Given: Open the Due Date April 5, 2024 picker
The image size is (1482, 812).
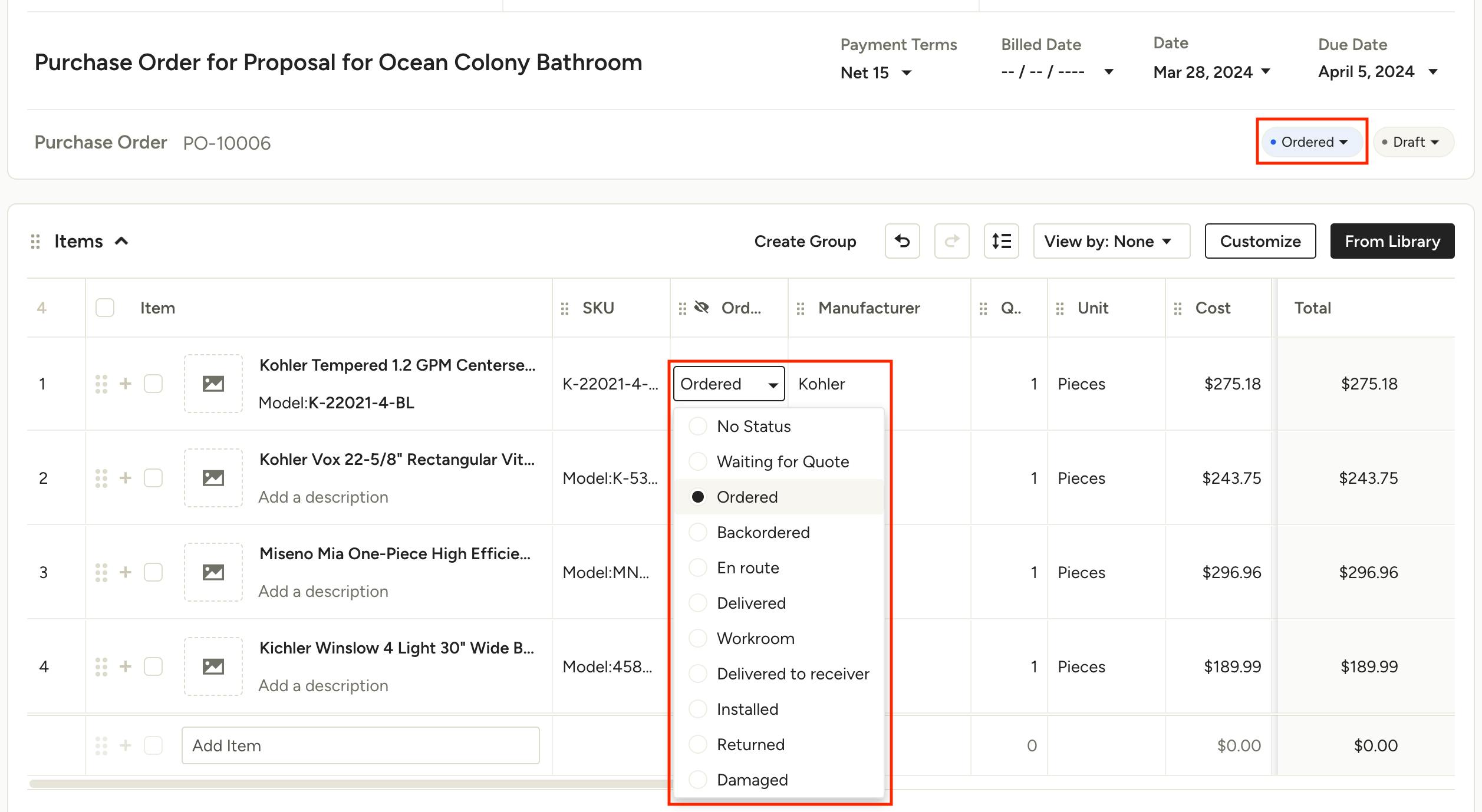Looking at the screenshot, I should [x=1378, y=71].
